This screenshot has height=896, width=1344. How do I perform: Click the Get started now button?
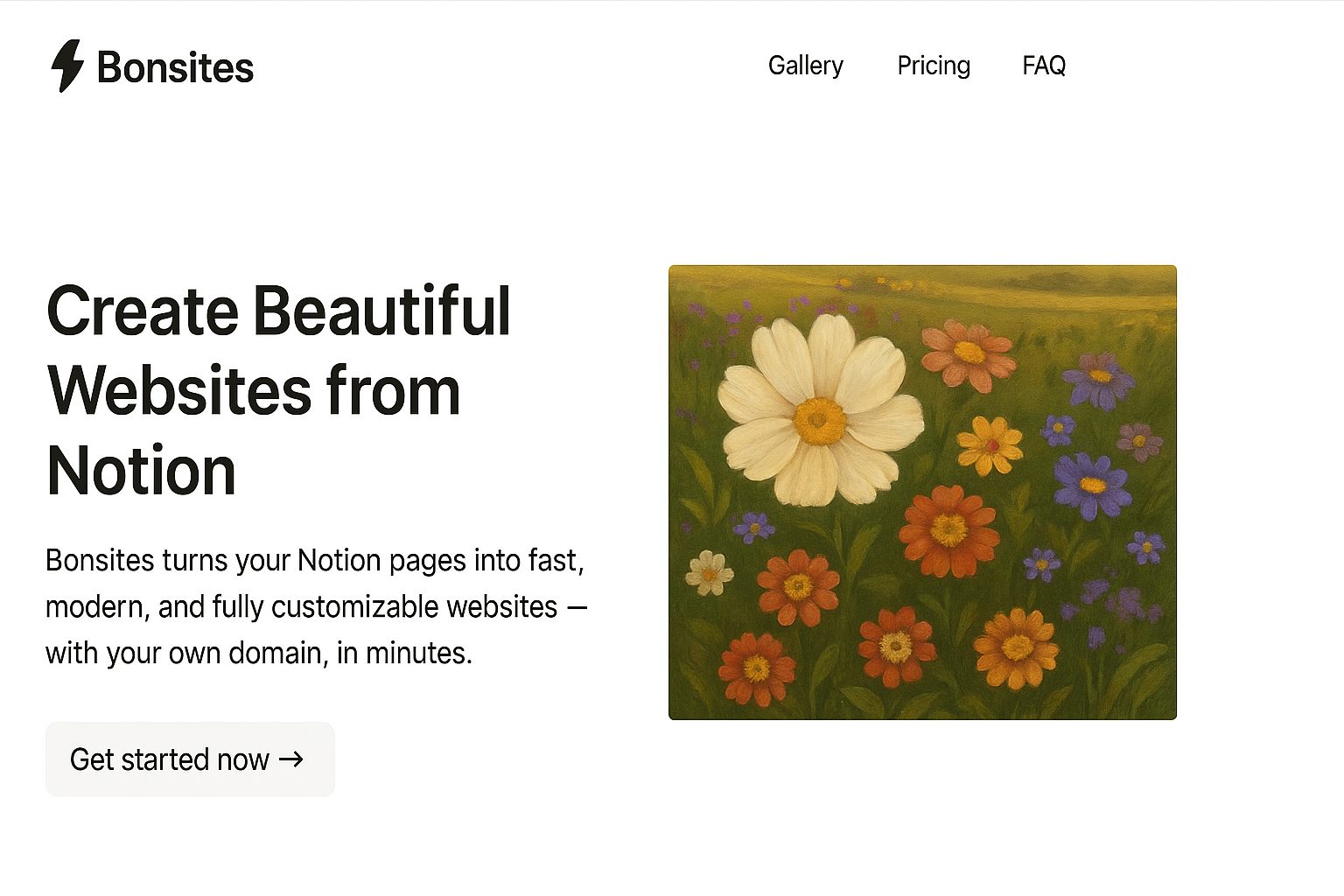[190, 759]
